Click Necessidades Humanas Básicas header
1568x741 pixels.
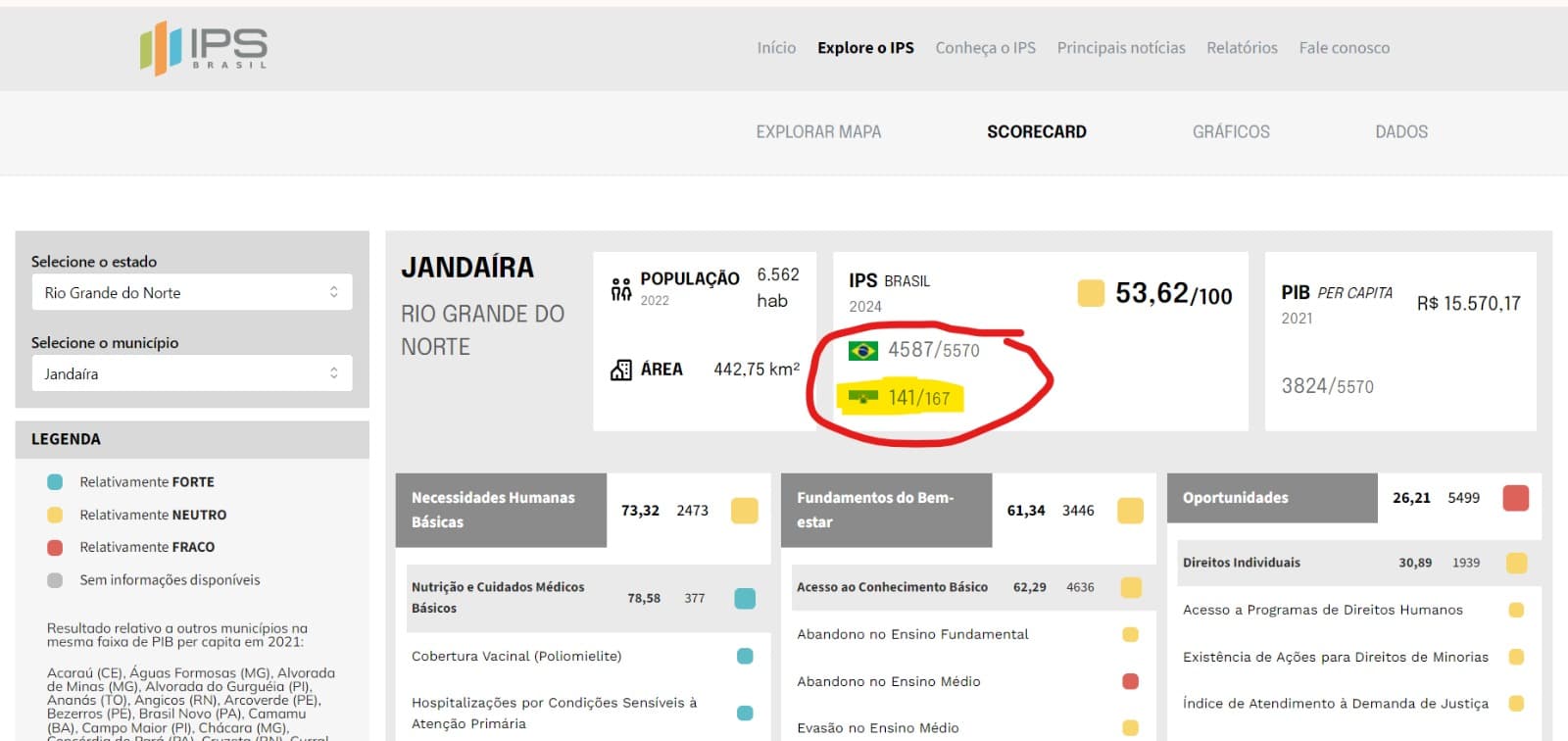tap(501, 510)
